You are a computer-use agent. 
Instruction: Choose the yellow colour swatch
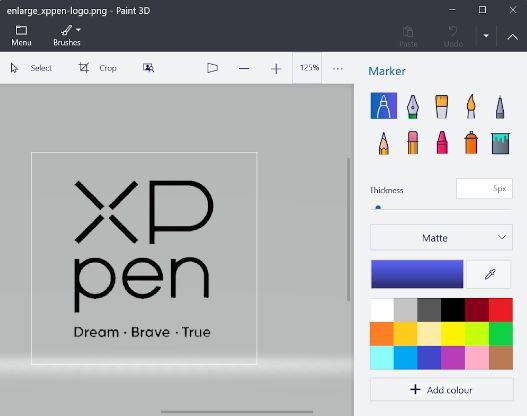(x=453, y=334)
